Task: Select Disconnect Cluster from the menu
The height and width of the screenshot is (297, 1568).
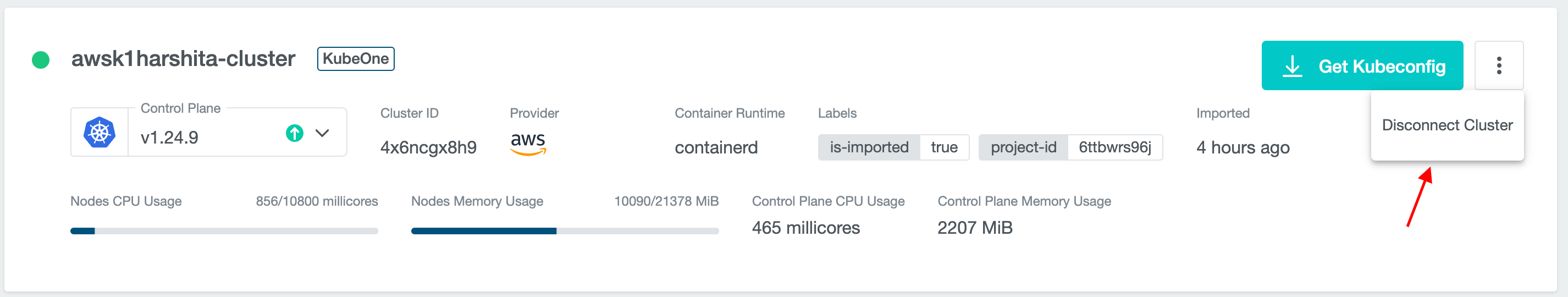Action: (1447, 125)
